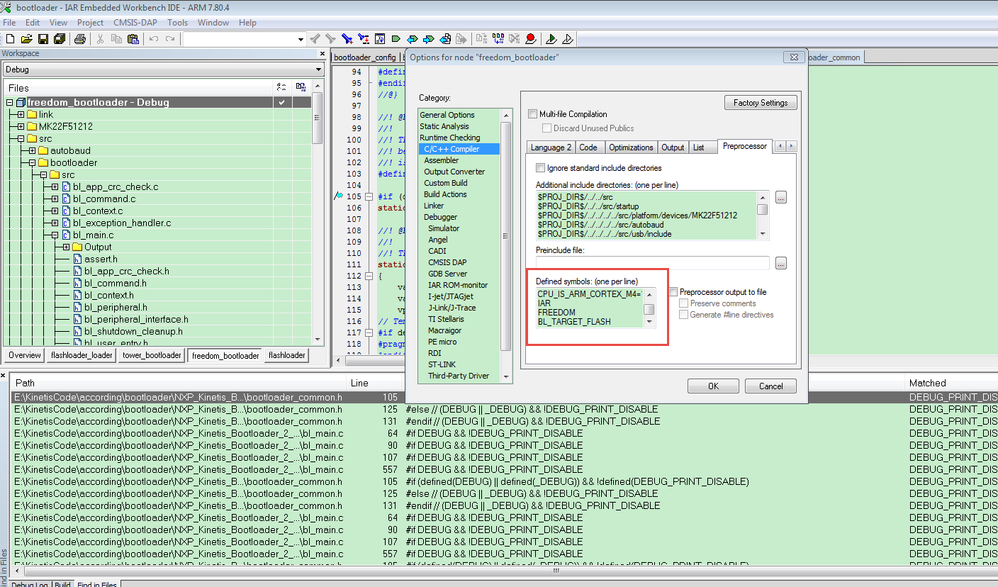Select CMSIS DAP in Category list
This screenshot has width=998, height=587.
pos(447,262)
